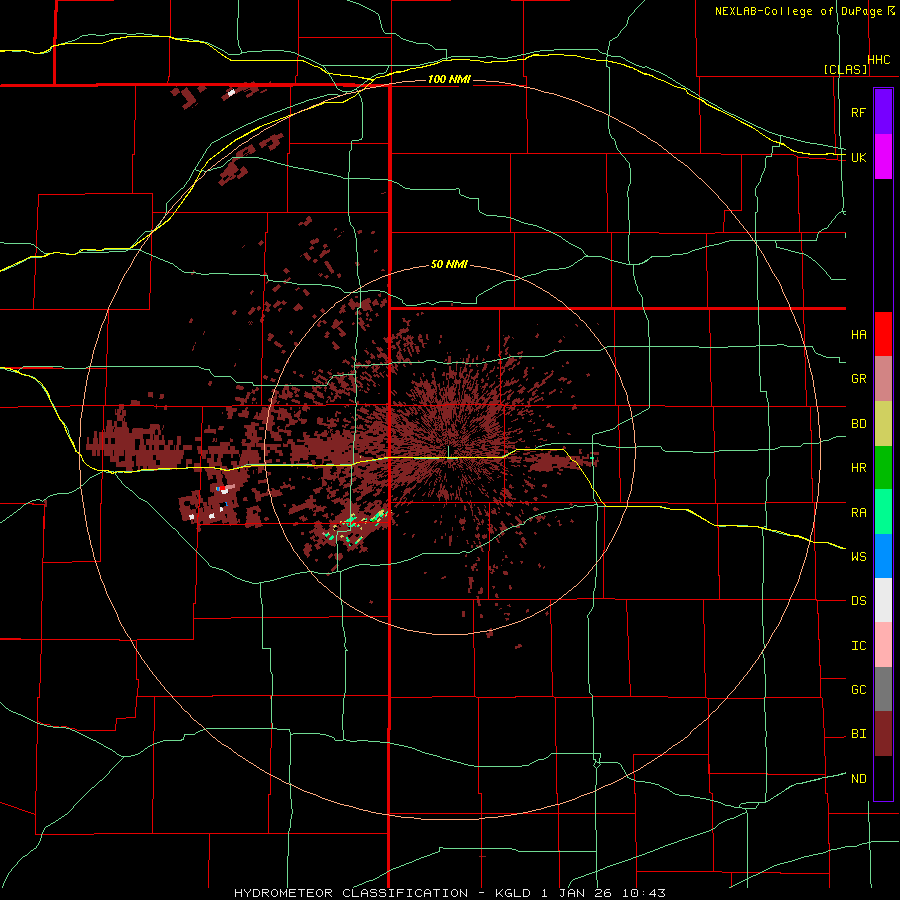The image size is (900, 900).
Task: Click the RF legend label
Action: coord(858,112)
